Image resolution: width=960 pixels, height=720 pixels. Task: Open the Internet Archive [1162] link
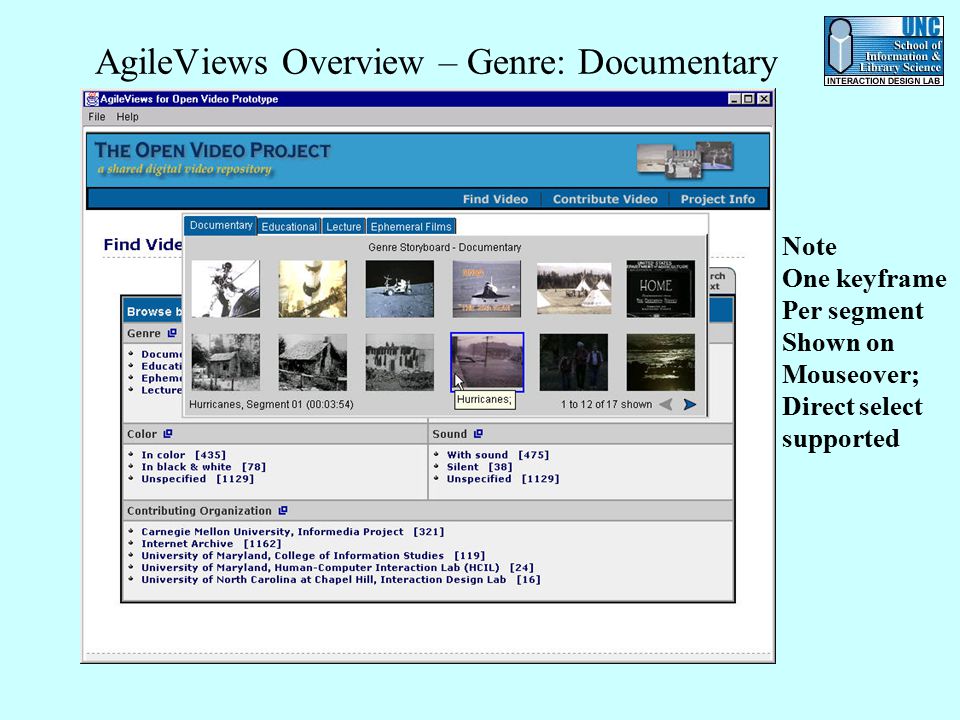[x=211, y=544]
